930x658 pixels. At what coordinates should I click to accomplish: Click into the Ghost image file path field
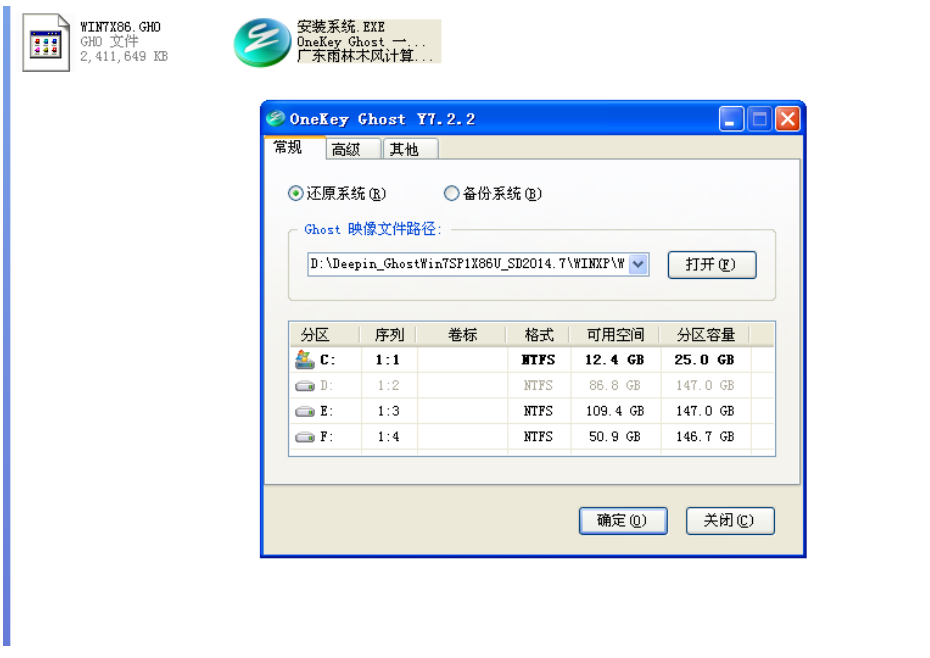[469, 264]
